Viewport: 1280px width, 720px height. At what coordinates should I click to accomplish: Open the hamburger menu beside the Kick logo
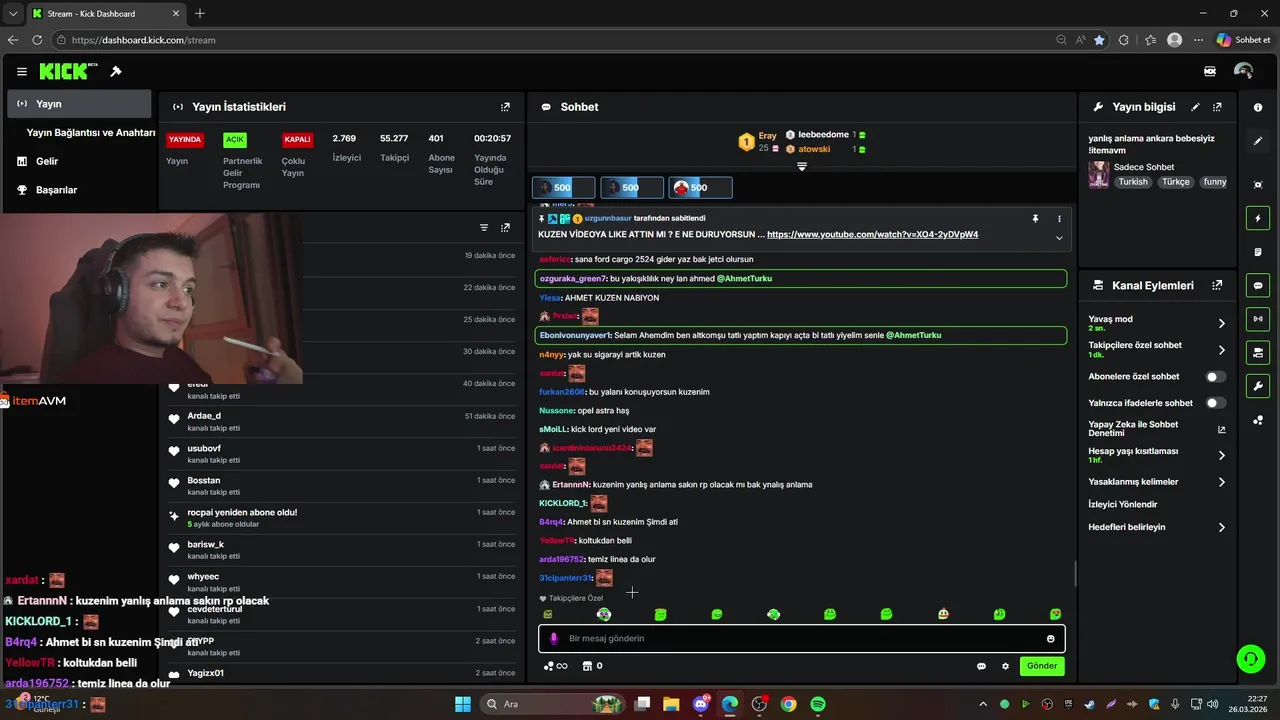click(x=21, y=72)
